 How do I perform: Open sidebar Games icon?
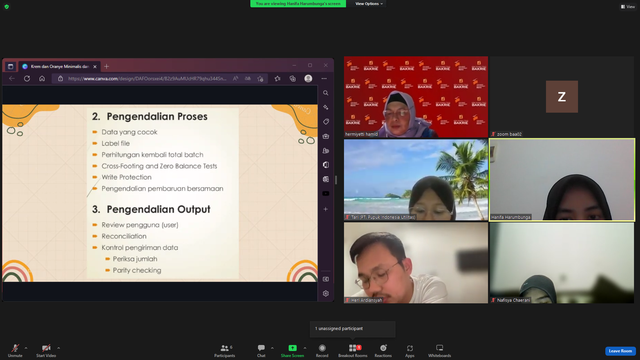pos(326,151)
